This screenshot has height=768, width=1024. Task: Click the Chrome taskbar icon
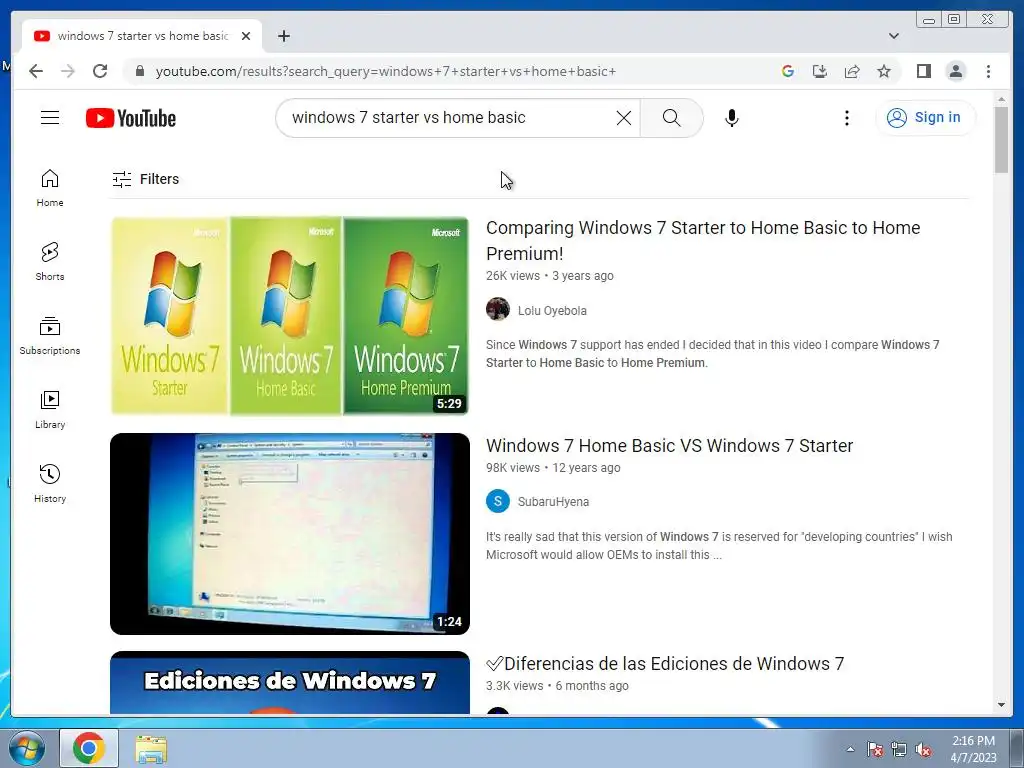[x=89, y=748]
